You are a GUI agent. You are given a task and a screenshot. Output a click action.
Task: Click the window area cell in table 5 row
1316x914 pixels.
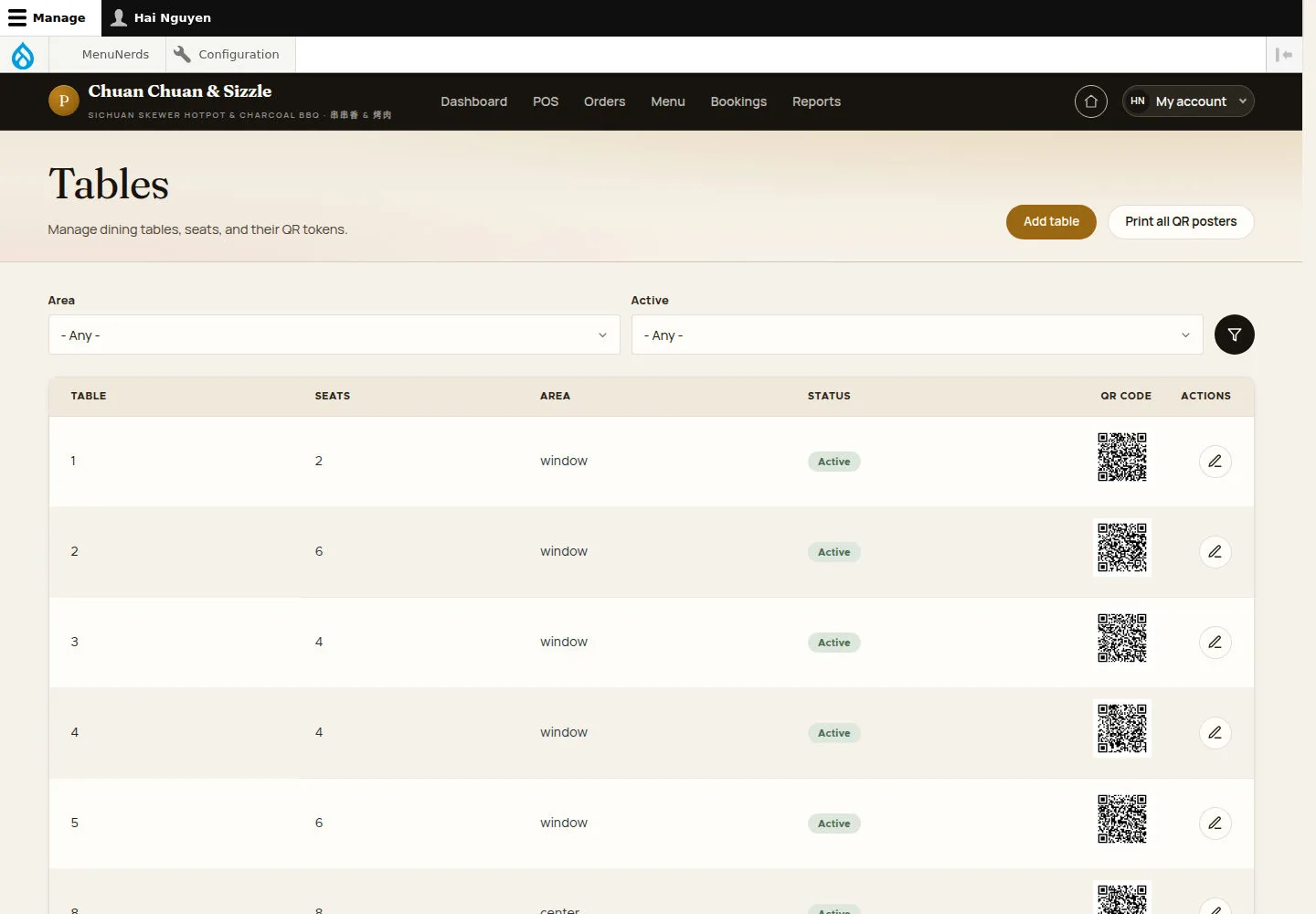pos(564,823)
